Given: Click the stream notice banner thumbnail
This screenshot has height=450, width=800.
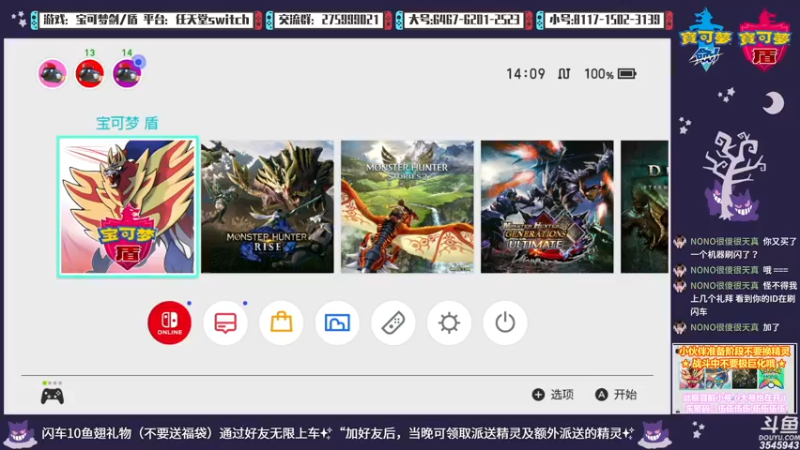Looking at the screenshot, I should click(x=734, y=378).
